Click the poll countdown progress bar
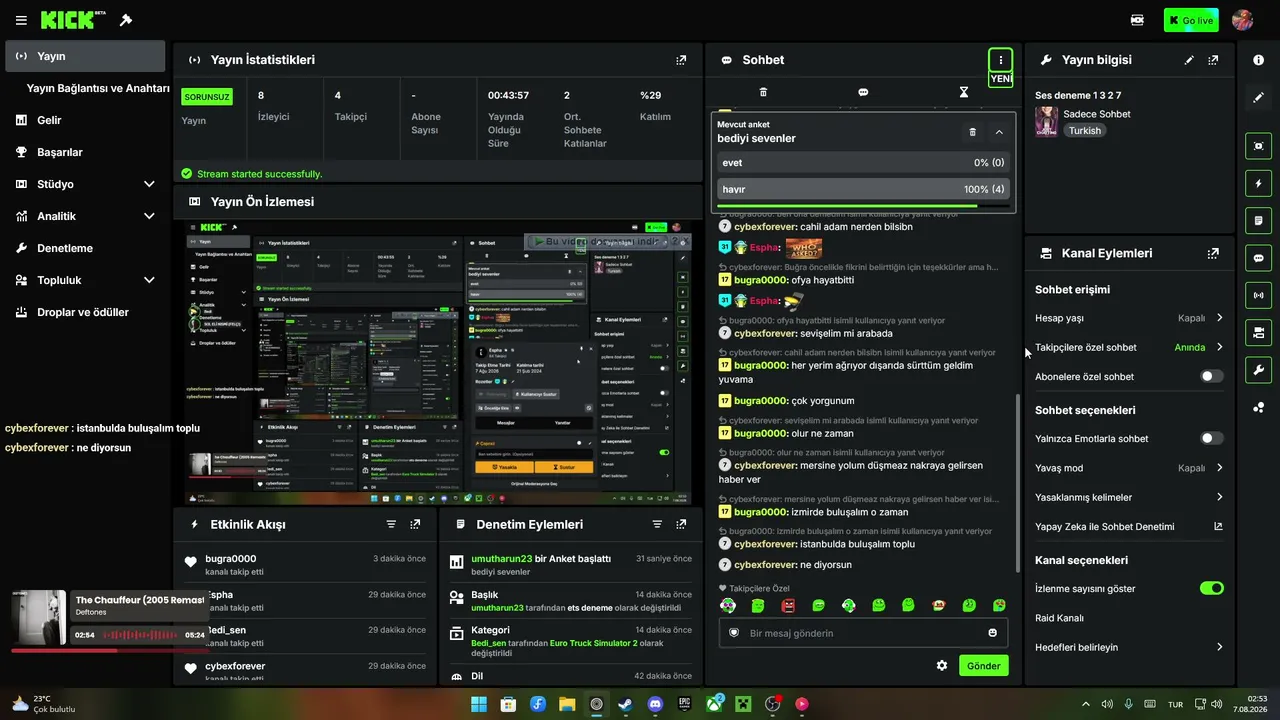The height and width of the screenshot is (720, 1280). 863,206
